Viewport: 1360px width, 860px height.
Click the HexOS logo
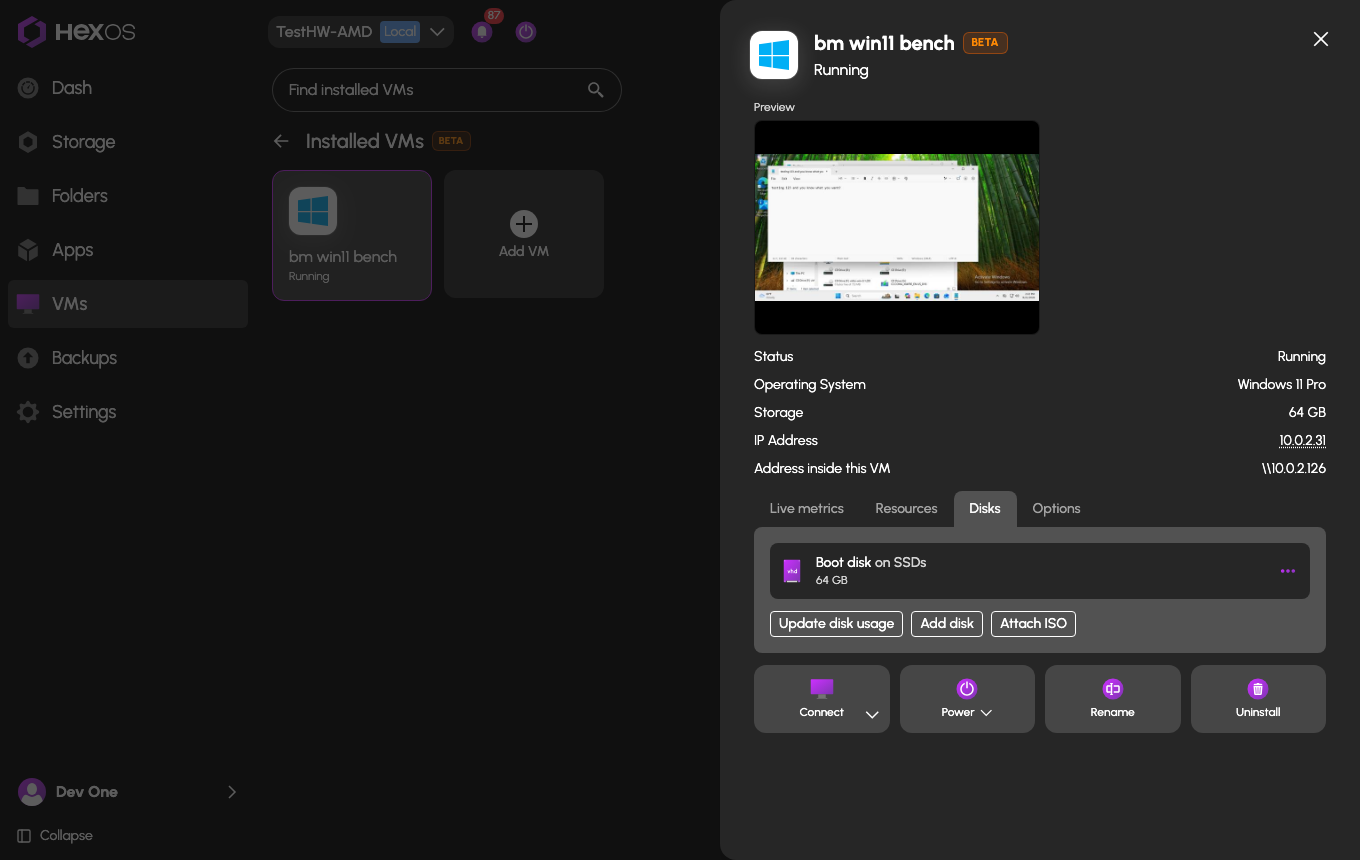point(76,32)
